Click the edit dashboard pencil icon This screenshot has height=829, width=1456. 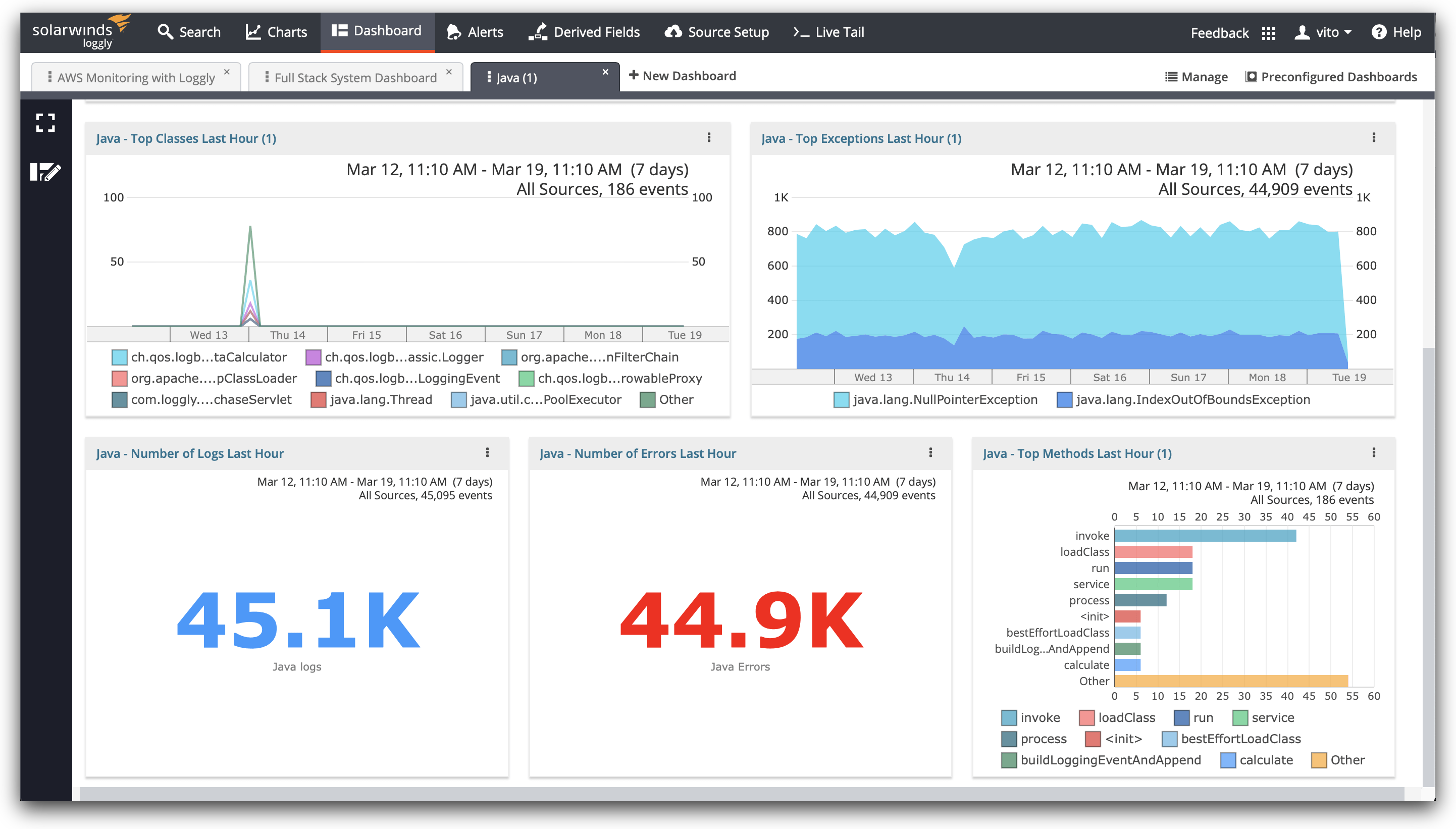coord(45,171)
